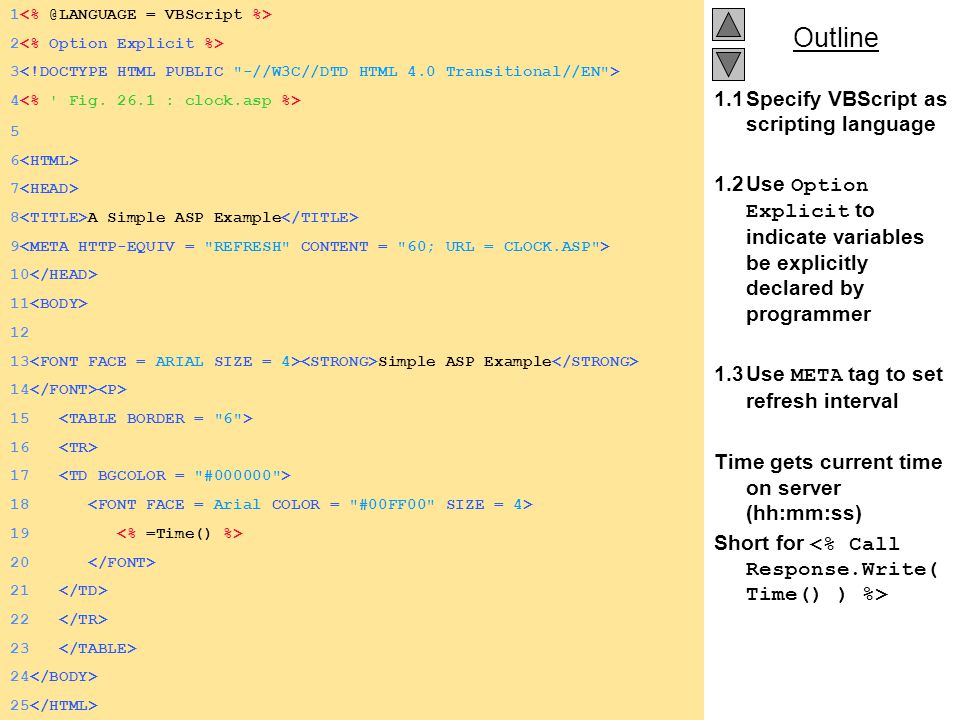Select outline item 1.2 Use Option Explicit
This screenshot has height=720, width=960.
pos(819,249)
